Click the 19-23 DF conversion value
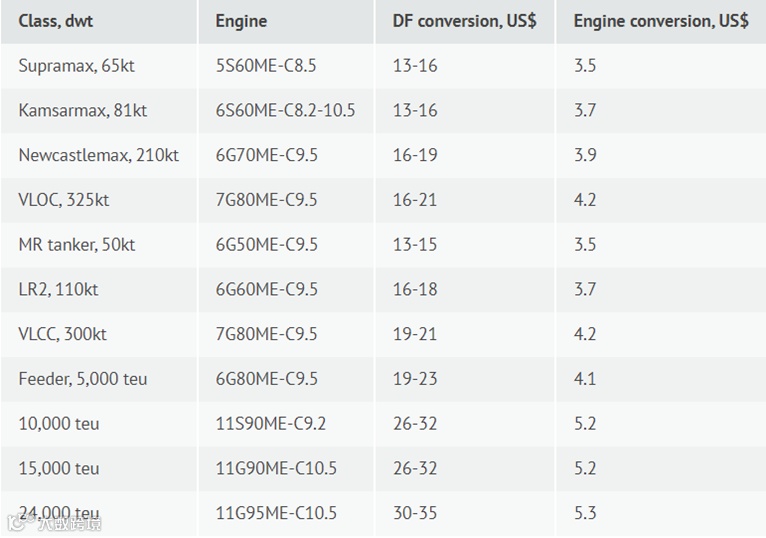766x538 pixels. [414, 379]
